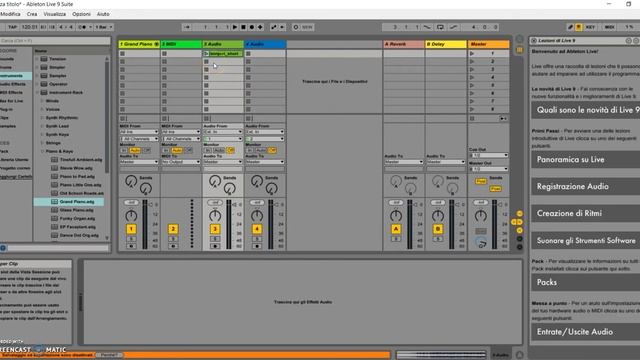
Task: Expand the Instrument Rack device
Action: pos(37,92)
